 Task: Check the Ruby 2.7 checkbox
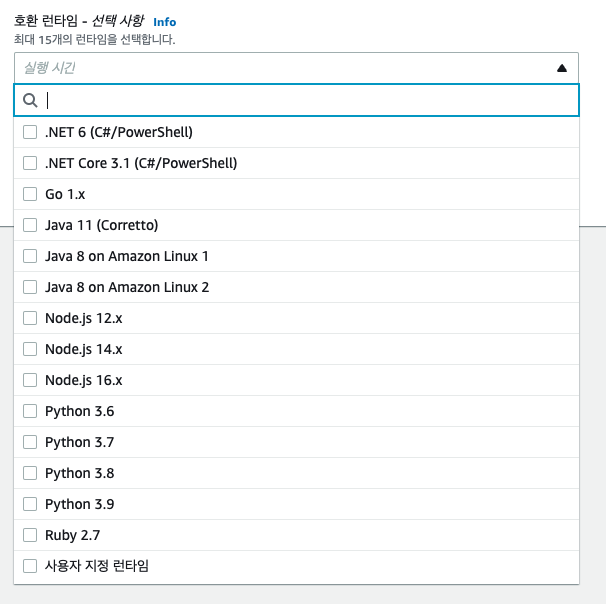(30, 535)
